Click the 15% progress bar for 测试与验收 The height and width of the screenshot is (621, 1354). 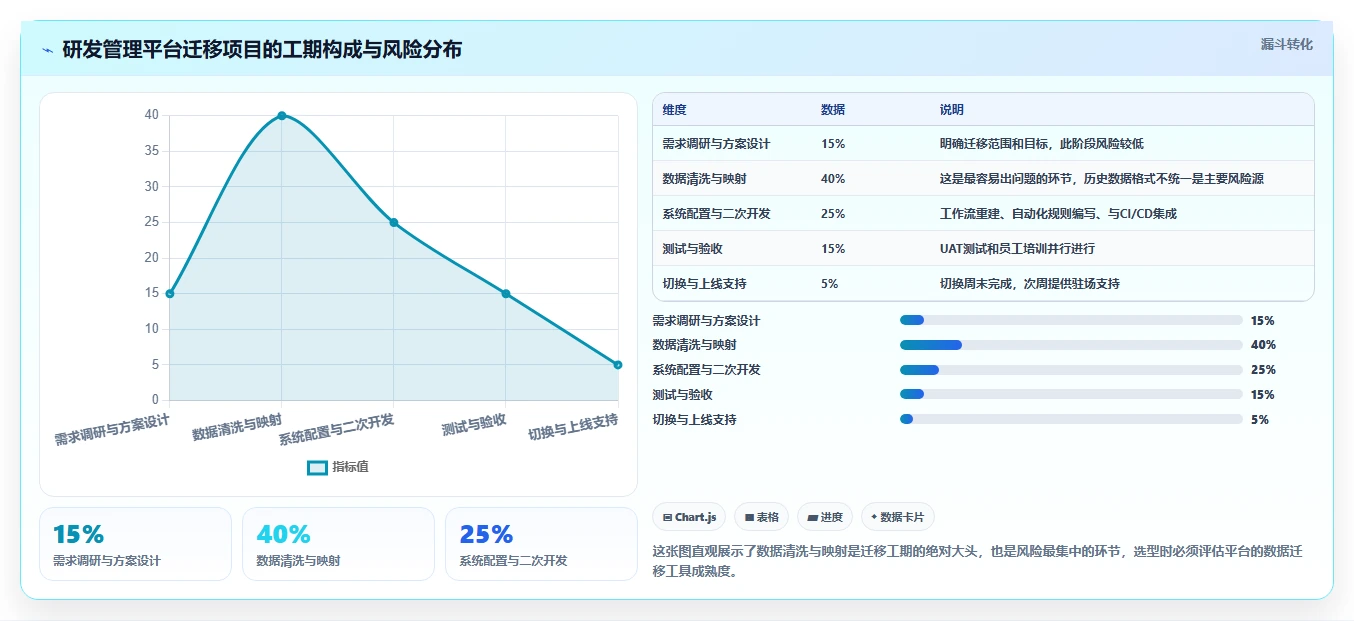(x=1071, y=395)
